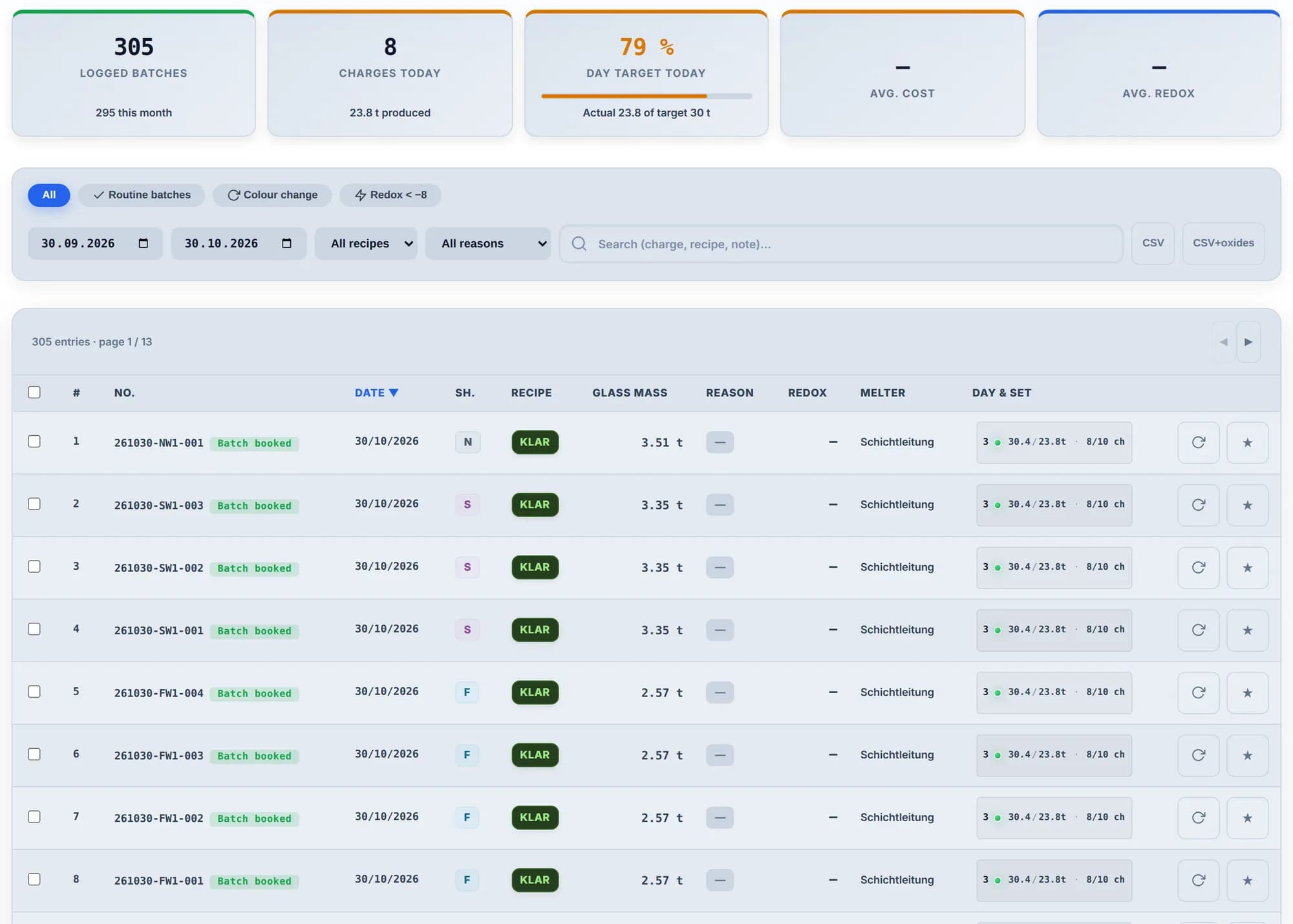
Task: Star batch 261030-FW1-004
Action: pos(1247,693)
